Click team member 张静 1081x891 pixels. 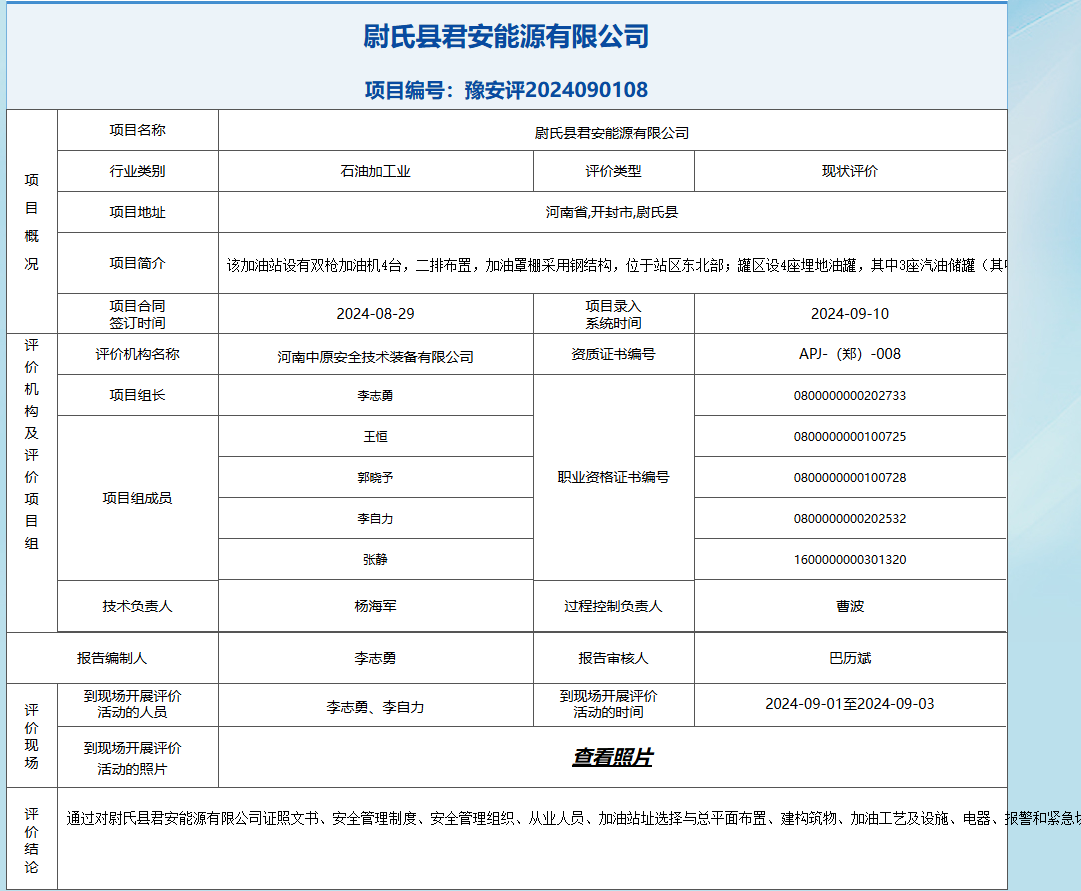376,559
